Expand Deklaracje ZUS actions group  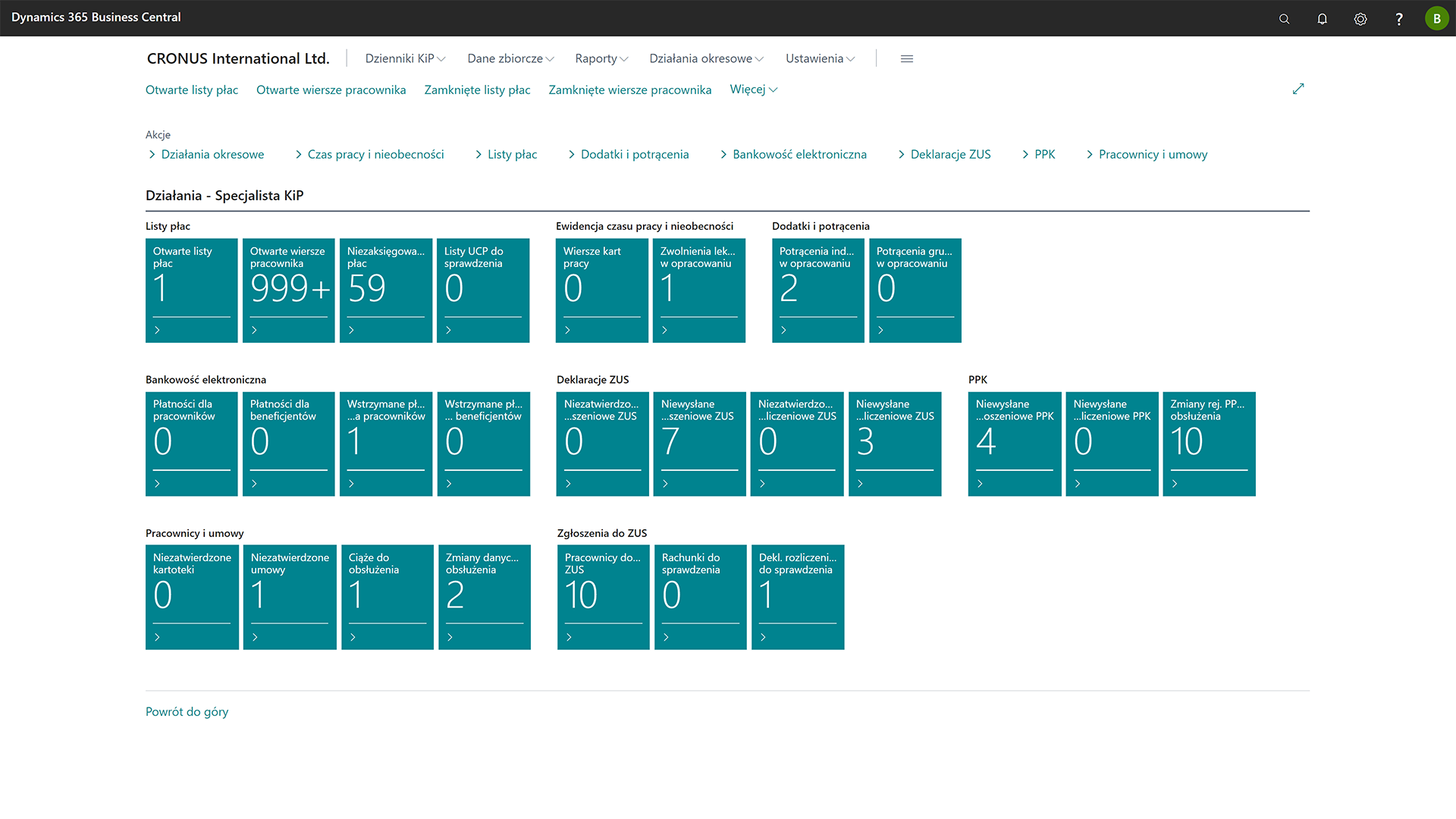tap(944, 154)
